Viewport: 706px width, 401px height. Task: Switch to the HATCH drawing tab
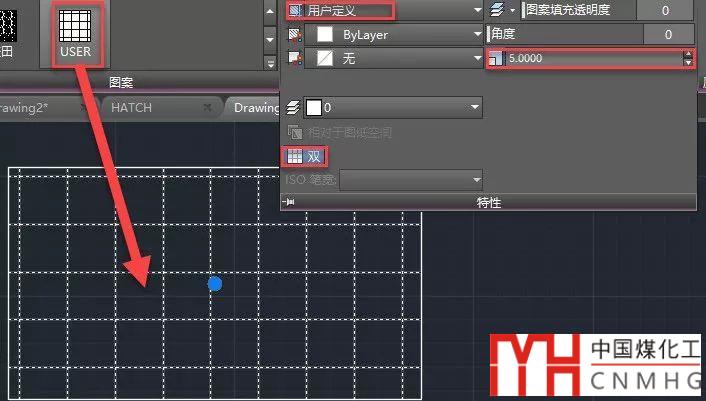[131, 108]
